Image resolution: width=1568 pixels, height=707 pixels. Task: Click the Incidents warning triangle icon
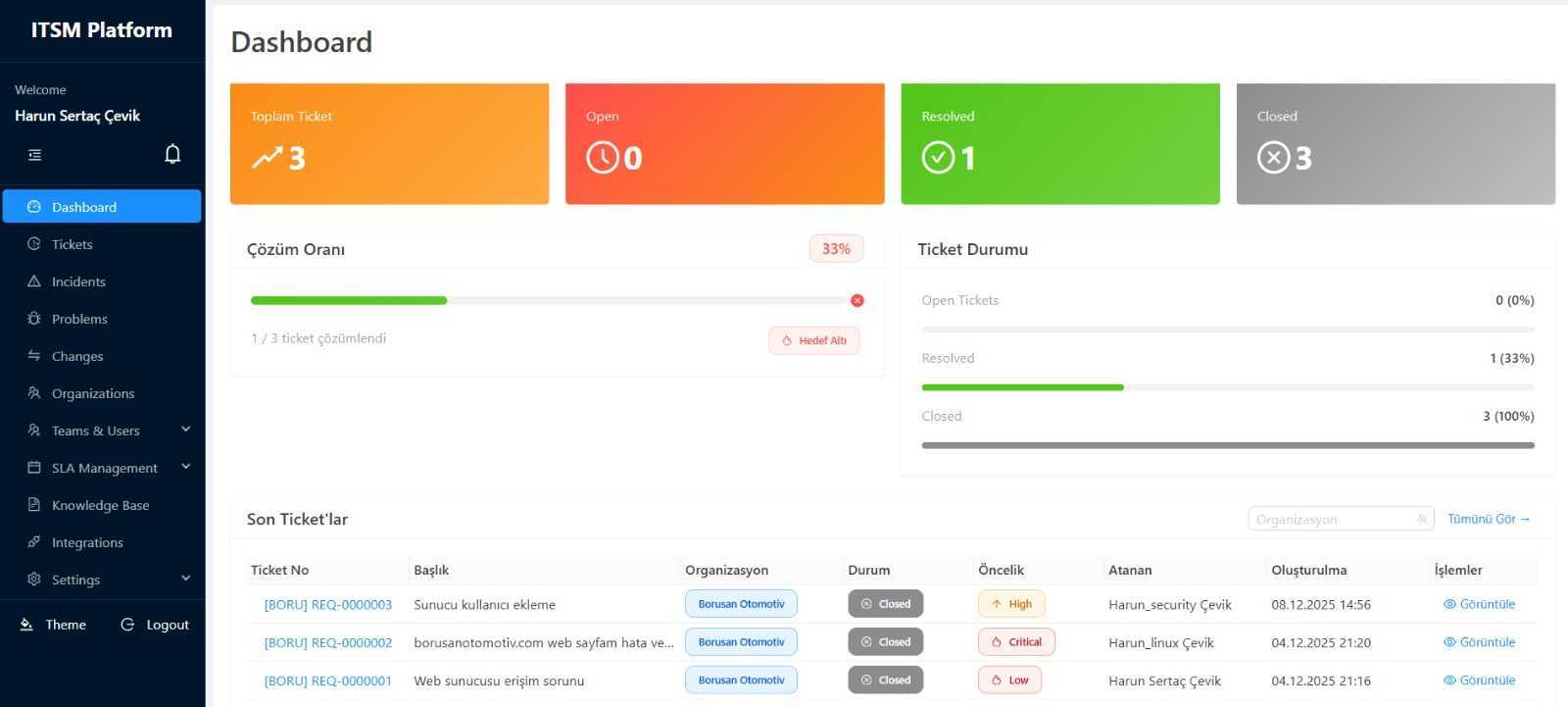34,281
